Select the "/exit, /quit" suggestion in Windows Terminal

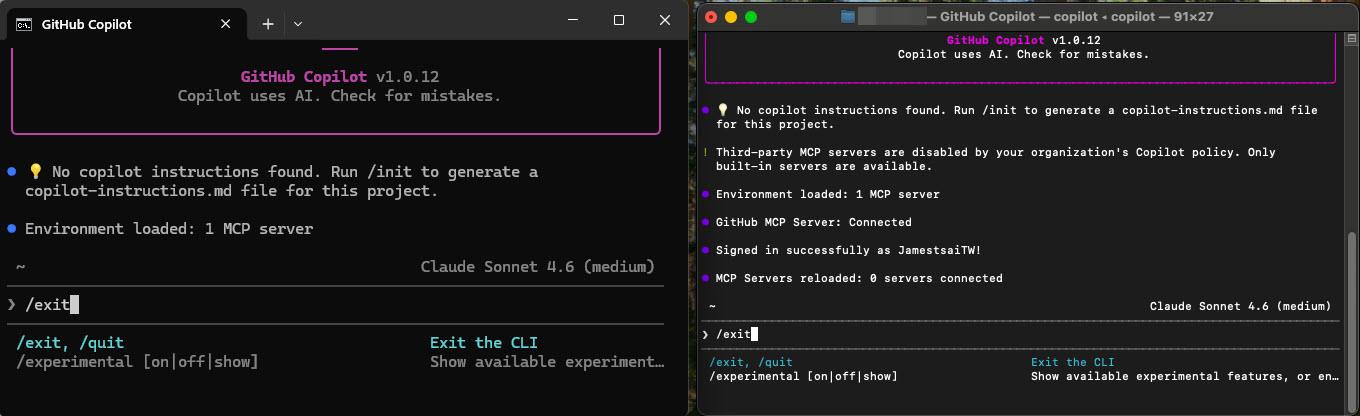(71, 343)
